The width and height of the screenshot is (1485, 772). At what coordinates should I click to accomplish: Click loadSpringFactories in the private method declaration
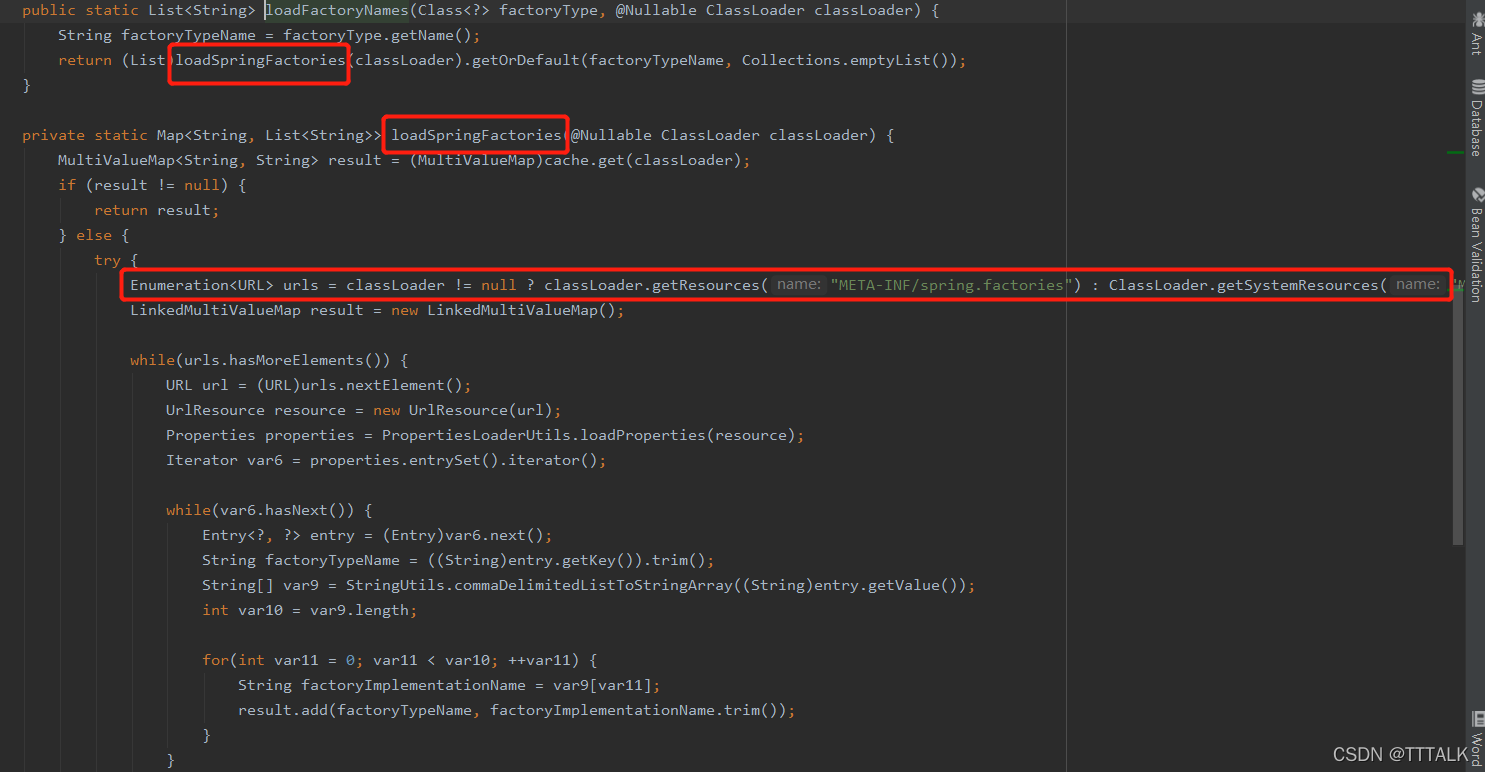[x=476, y=135]
